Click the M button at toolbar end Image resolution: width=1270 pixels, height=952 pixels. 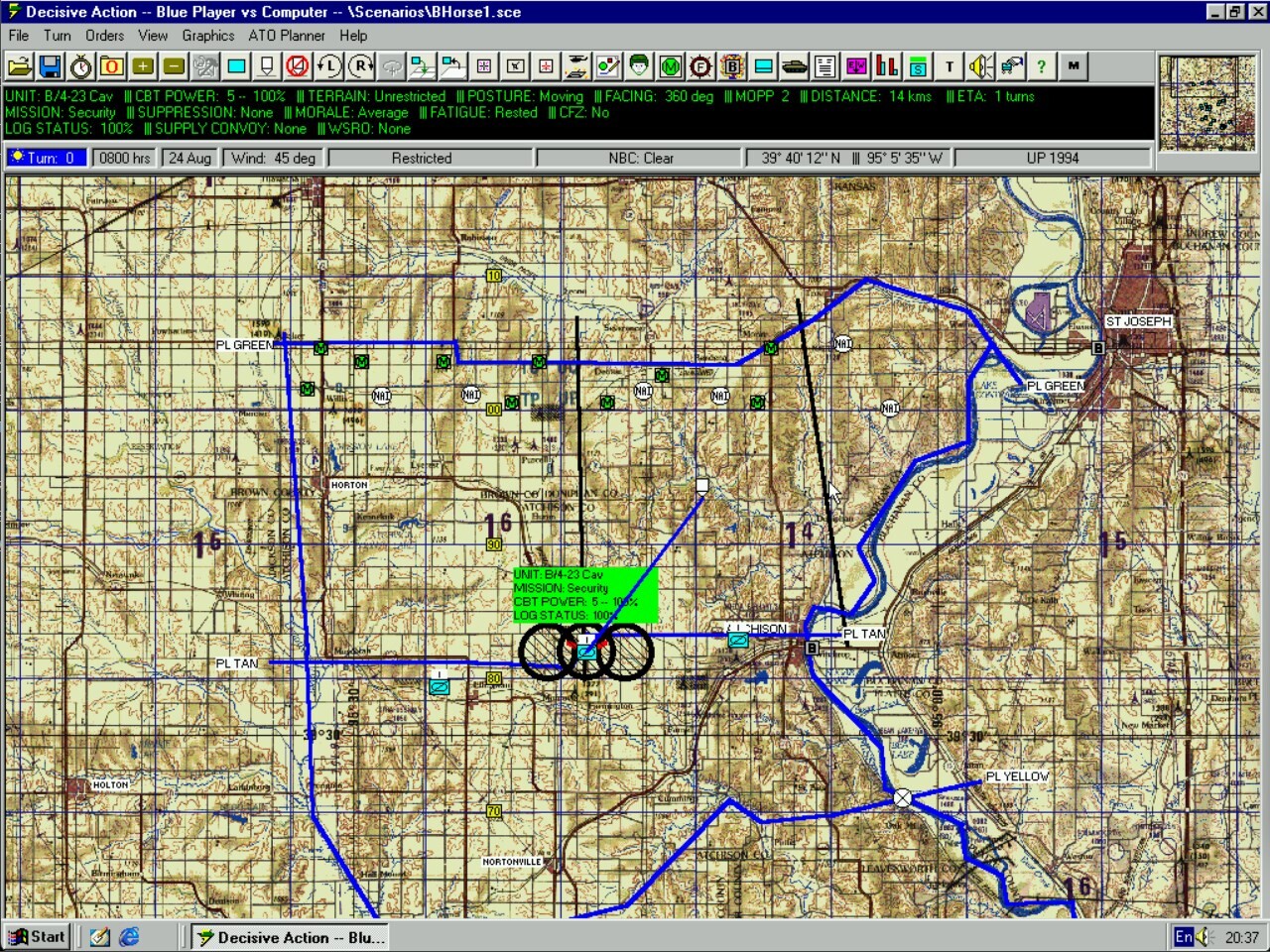pos(1073,66)
